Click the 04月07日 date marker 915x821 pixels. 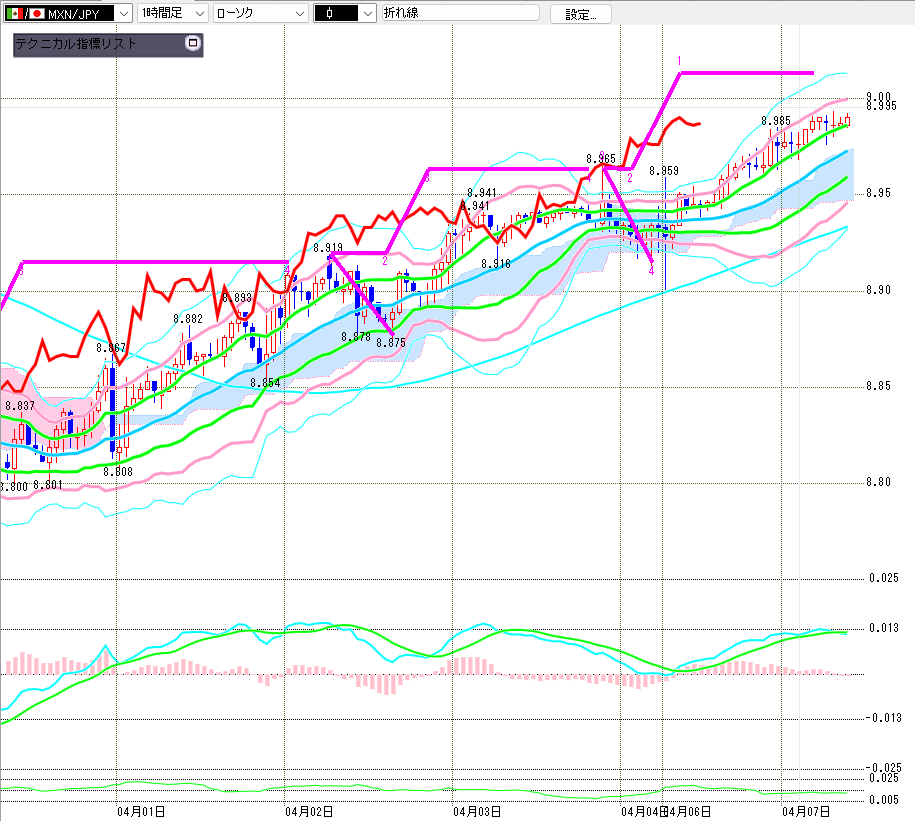click(806, 811)
